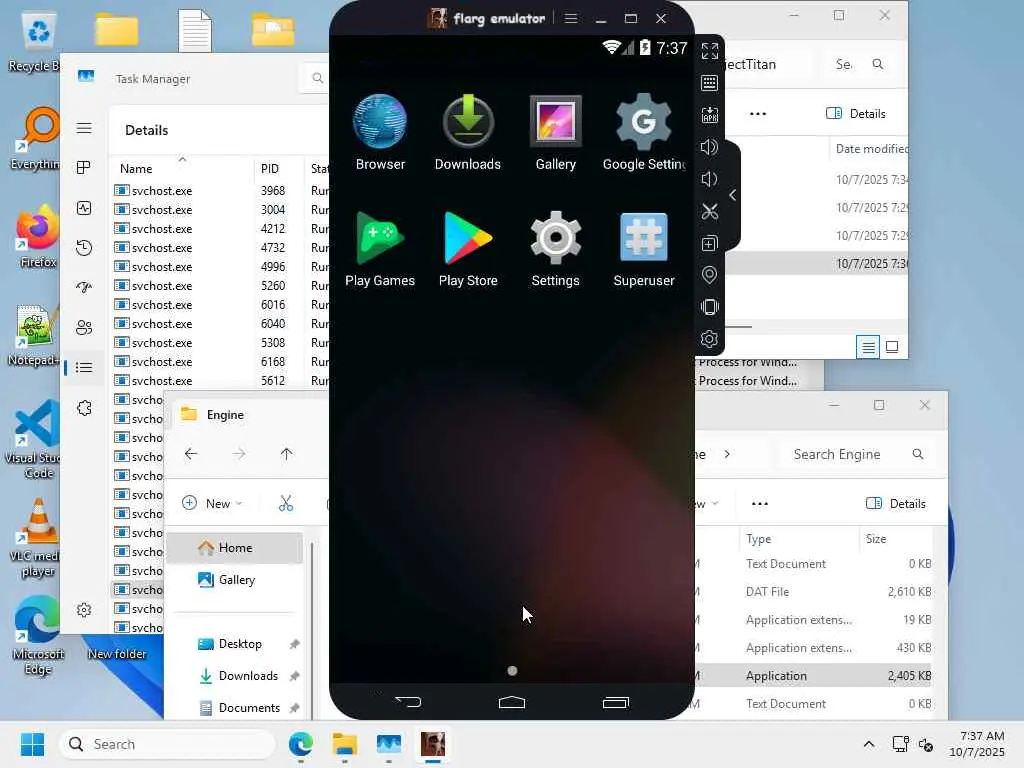Click emulator fullscreen icon in sidebar
Screen dimensions: 1024x768
pos(710,51)
